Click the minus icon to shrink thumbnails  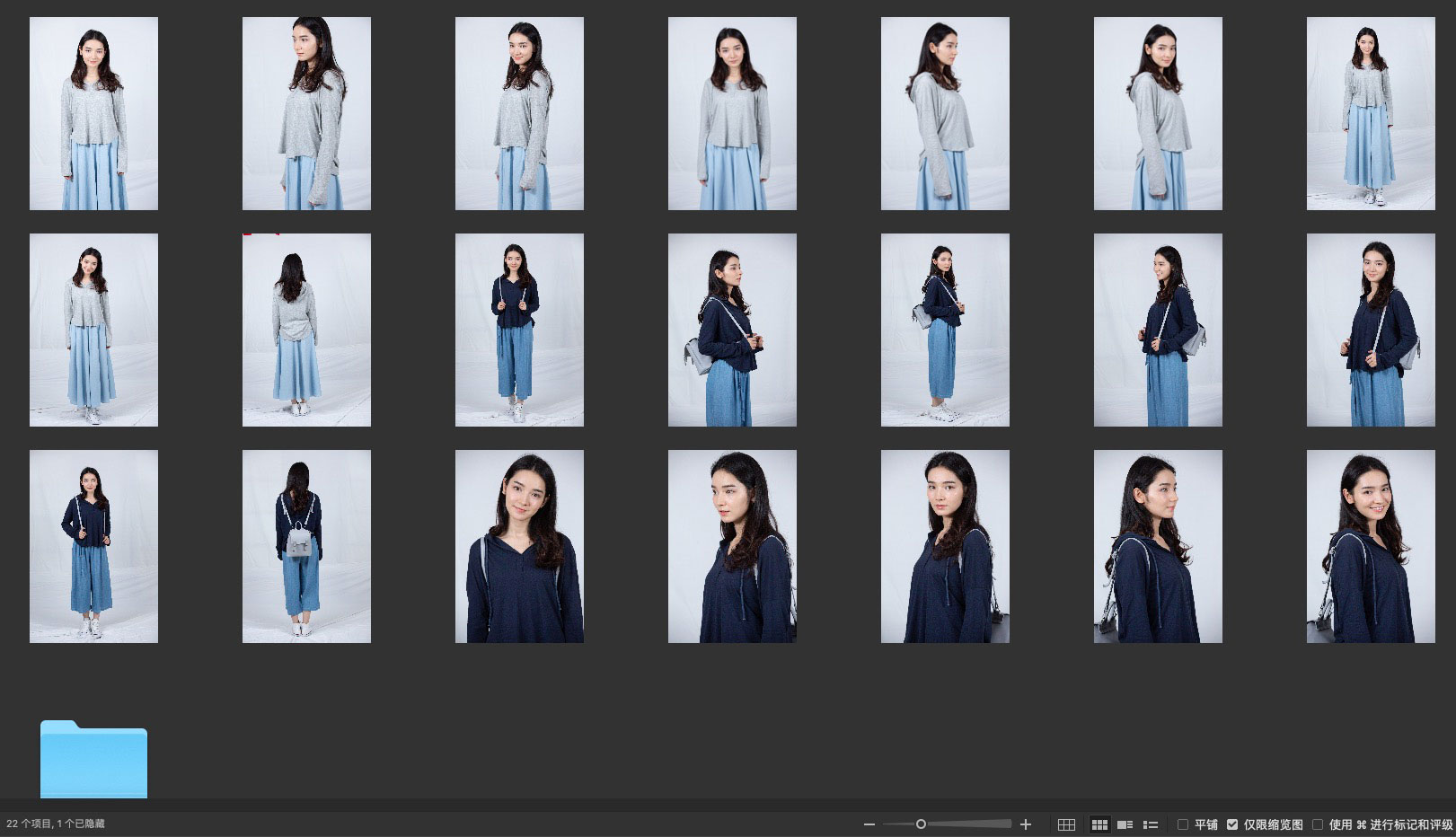pyautogui.click(x=869, y=824)
